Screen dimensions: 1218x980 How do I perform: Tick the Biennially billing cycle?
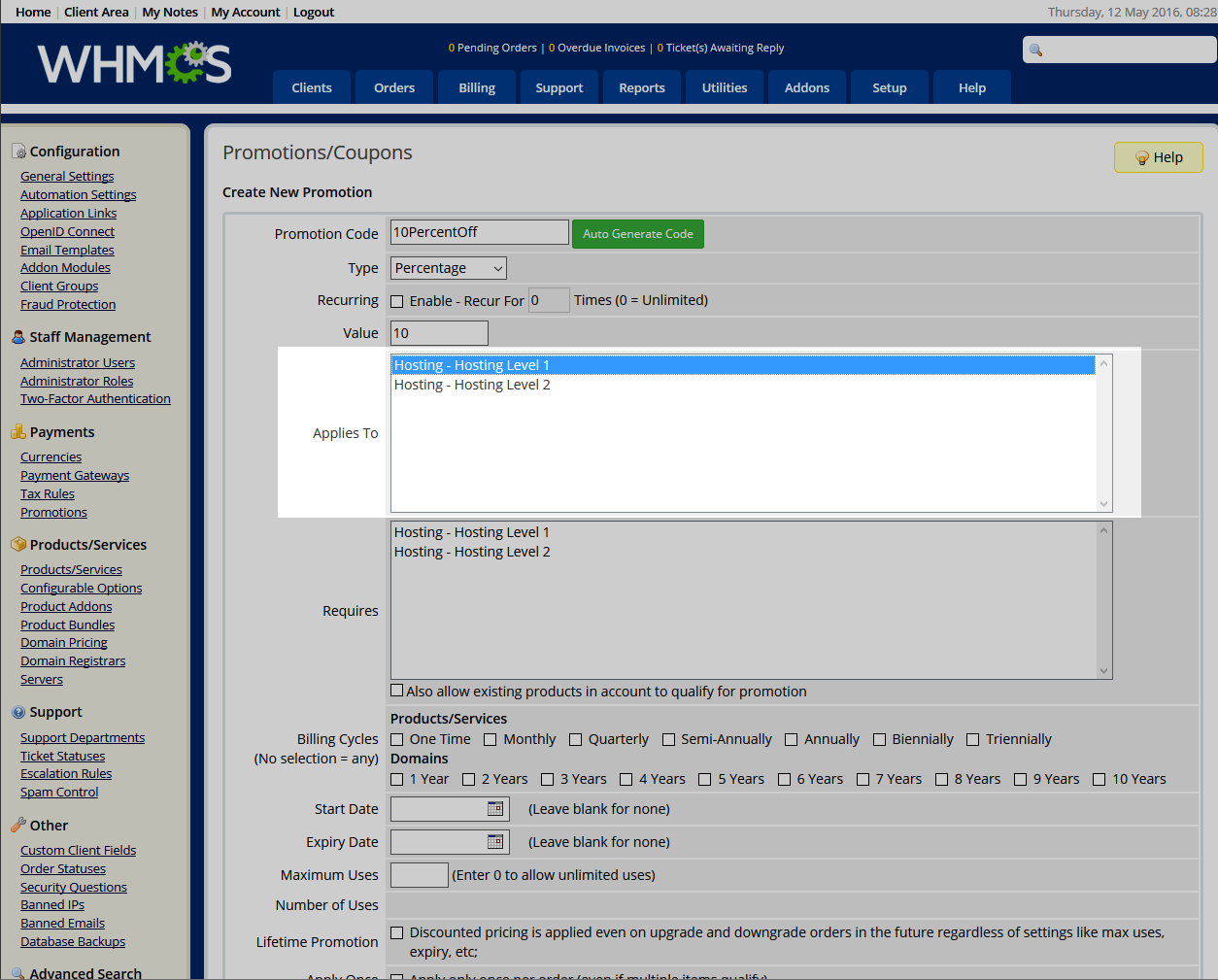(x=880, y=740)
